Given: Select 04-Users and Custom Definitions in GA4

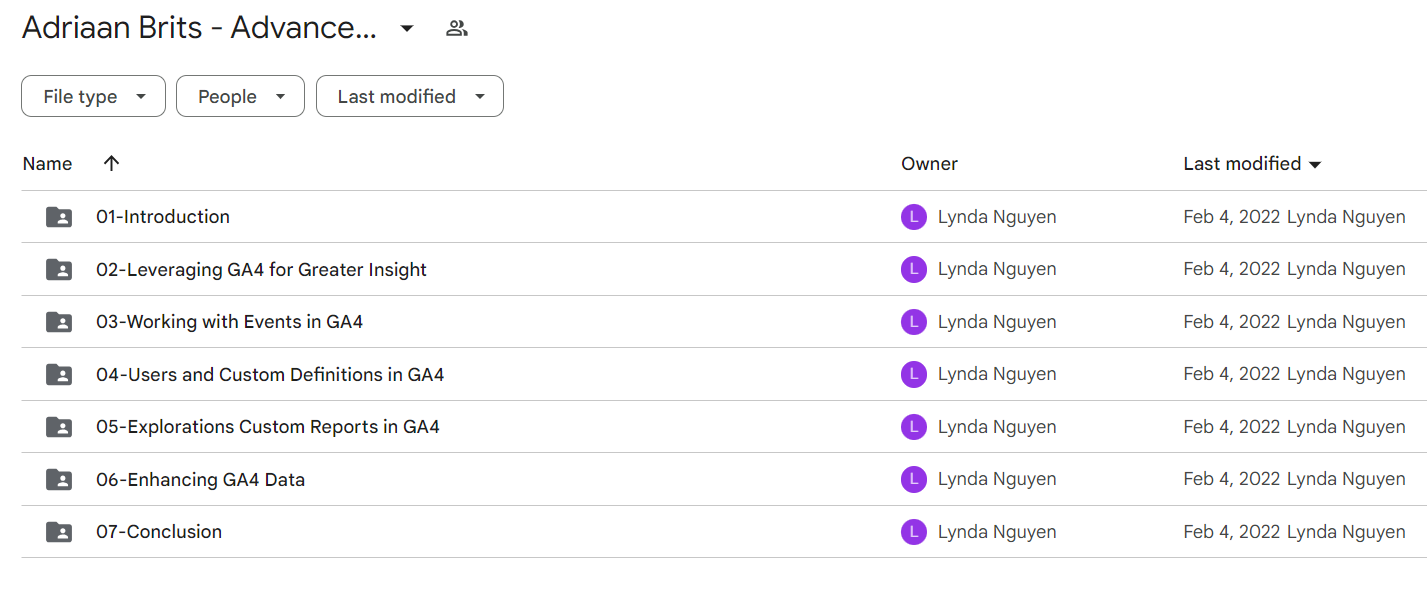Looking at the screenshot, I should coord(270,375).
